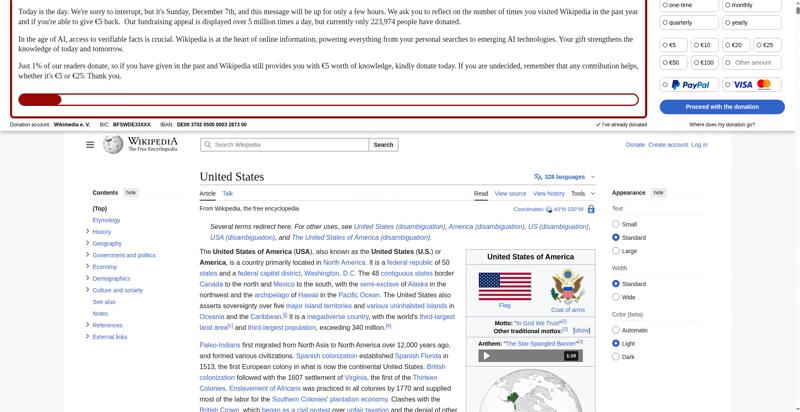Click the globe icon beside the coordinates
Viewport: 800px width, 412px height.
coord(548,209)
